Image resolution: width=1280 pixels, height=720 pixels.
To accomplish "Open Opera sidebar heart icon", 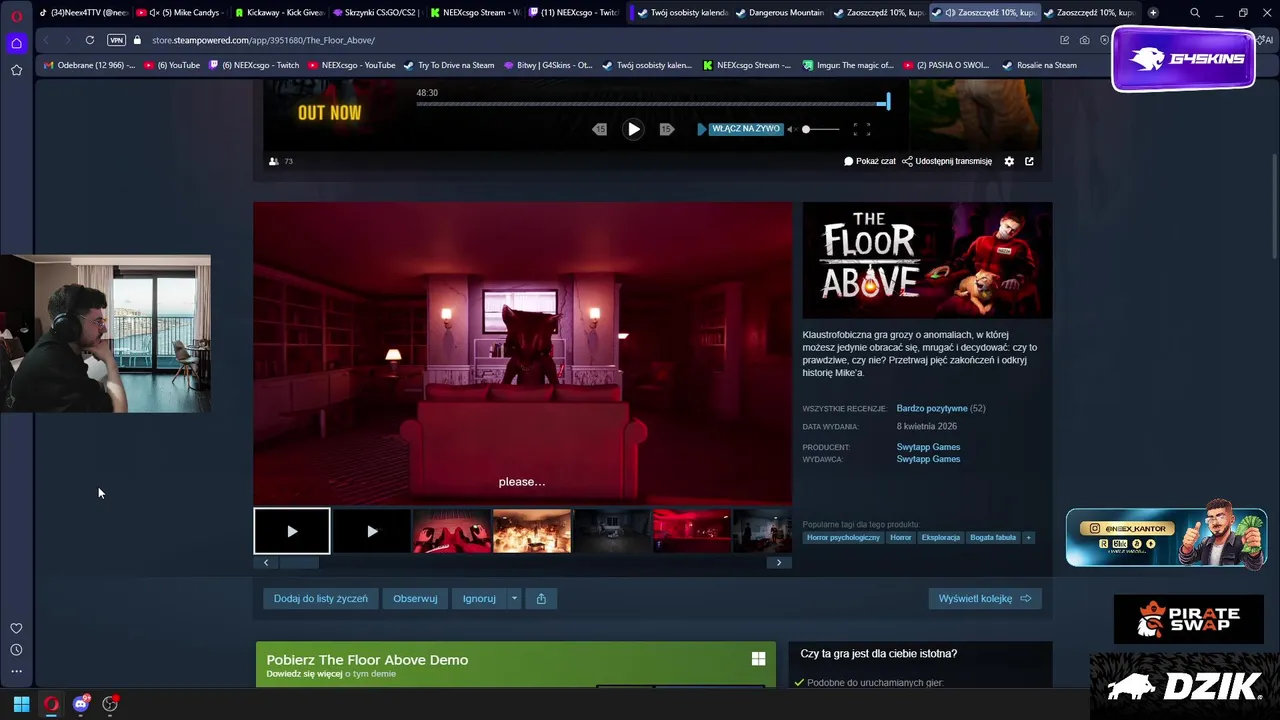I will 16,628.
